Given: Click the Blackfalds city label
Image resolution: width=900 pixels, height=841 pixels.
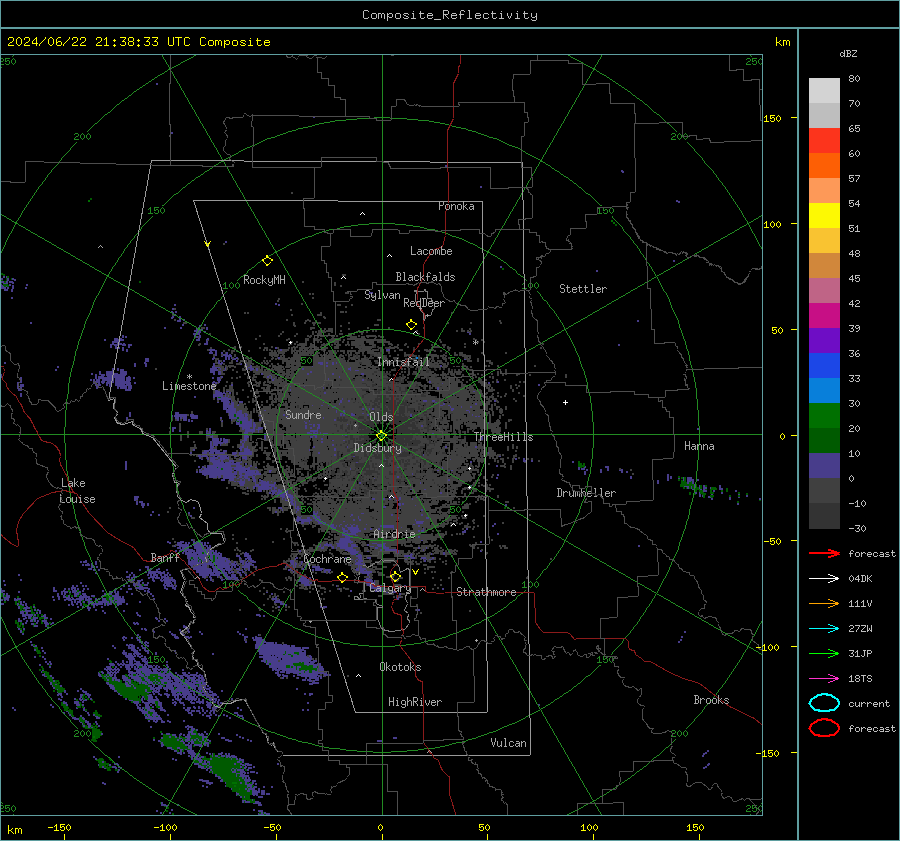Looking at the screenshot, I should 425,277.
